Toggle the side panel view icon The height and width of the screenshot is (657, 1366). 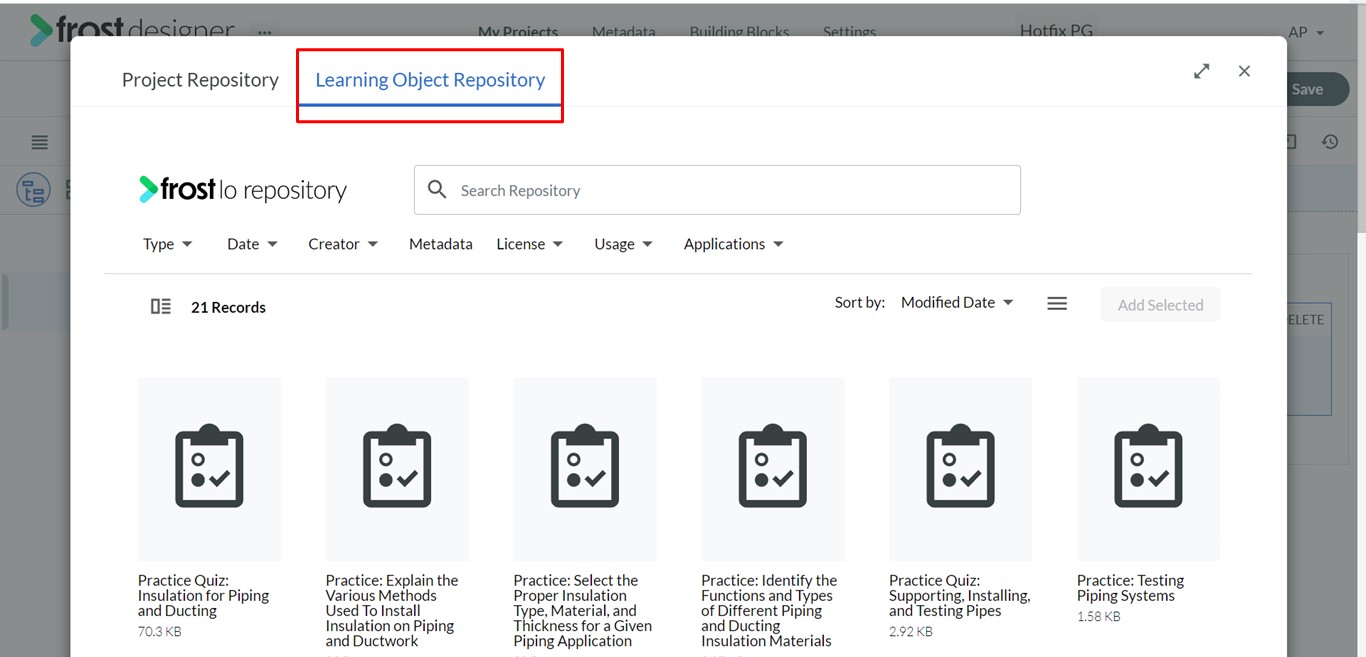click(x=160, y=307)
